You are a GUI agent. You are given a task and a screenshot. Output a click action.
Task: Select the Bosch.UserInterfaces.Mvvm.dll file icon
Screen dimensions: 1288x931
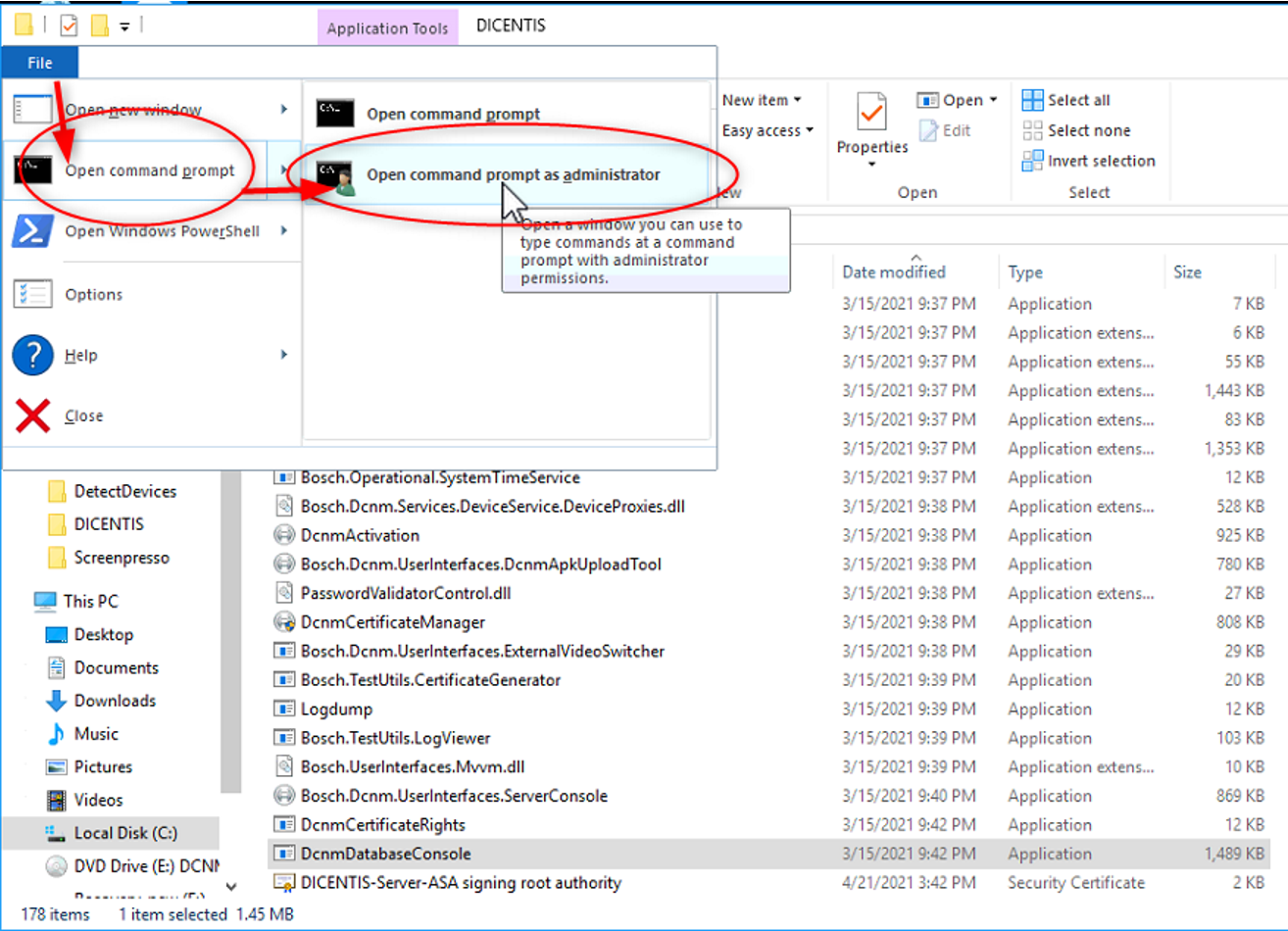pos(284,766)
